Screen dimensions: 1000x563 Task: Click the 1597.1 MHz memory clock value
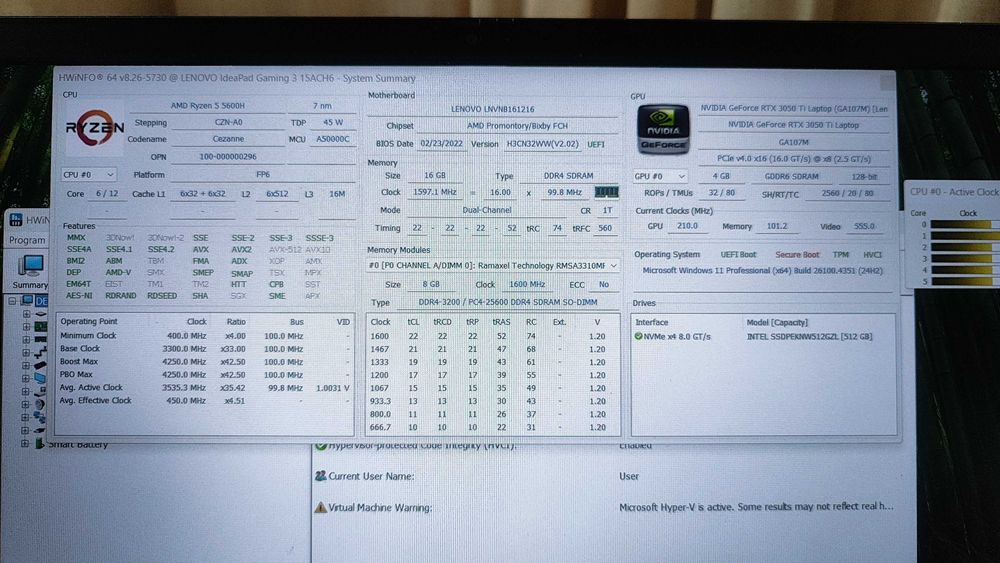pyautogui.click(x=434, y=192)
